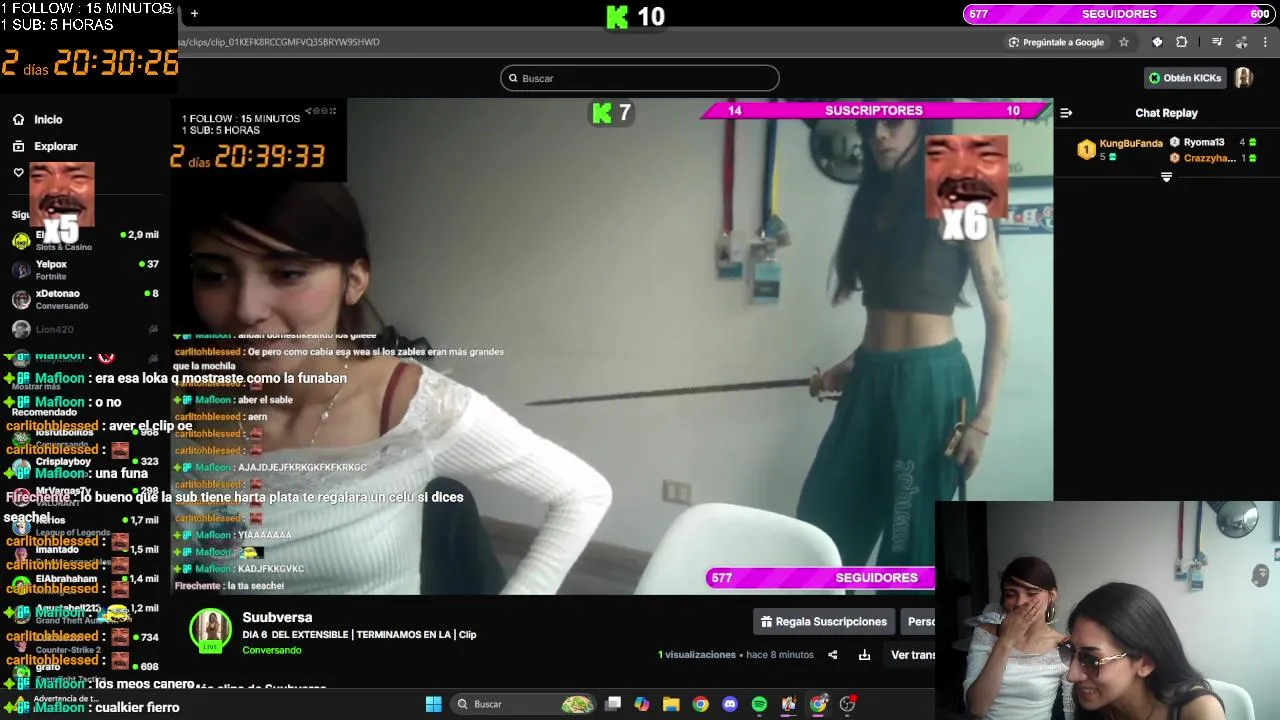This screenshot has width=1280, height=720.
Task: Click the home icon beside Inicio
Action: tap(18, 119)
